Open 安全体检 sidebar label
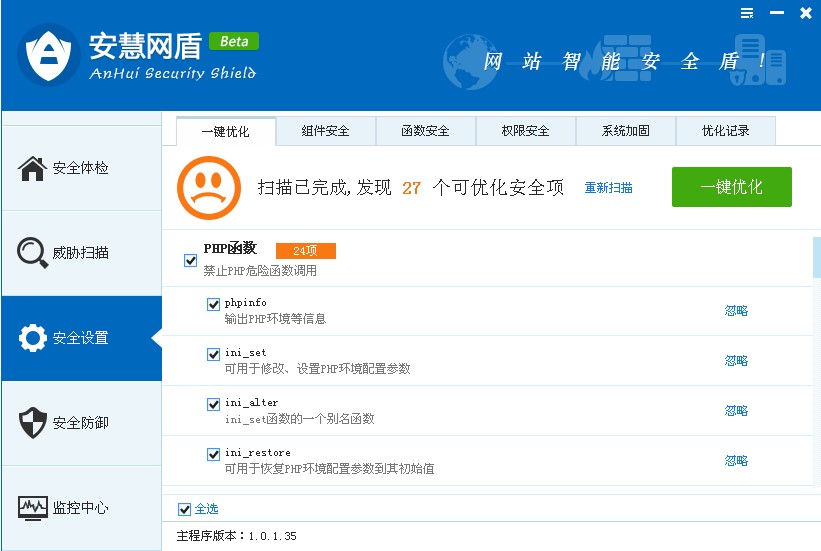This screenshot has width=821, height=551. pos(80,168)
